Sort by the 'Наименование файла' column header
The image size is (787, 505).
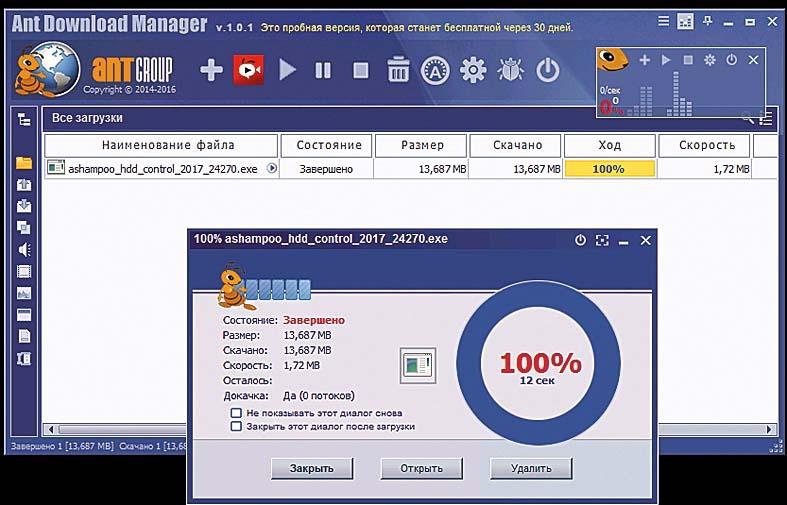[x=160, y=145]
